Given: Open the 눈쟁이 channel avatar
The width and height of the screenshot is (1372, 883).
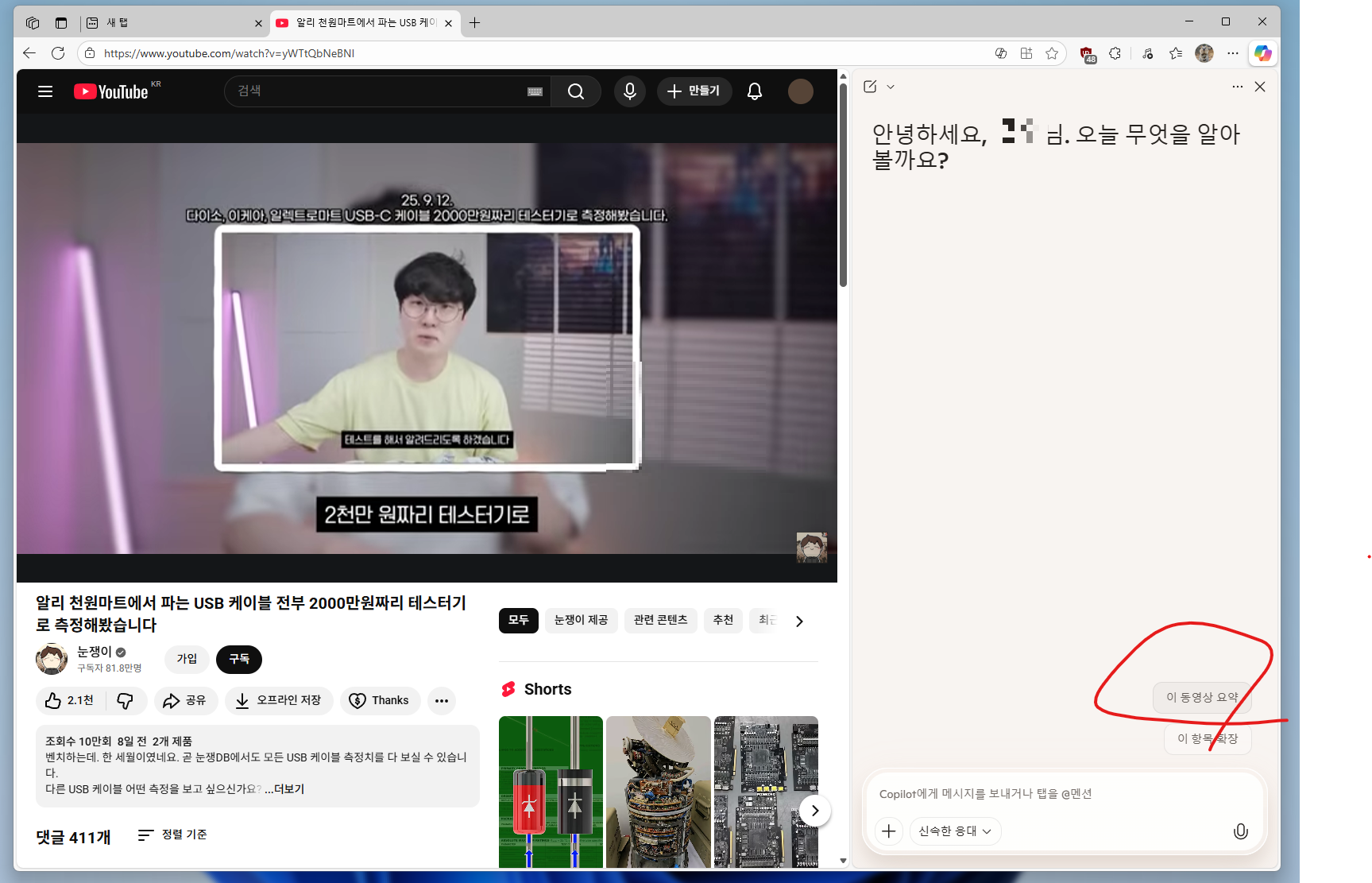Looking at the screenshot, I should [x=52, y=659].
